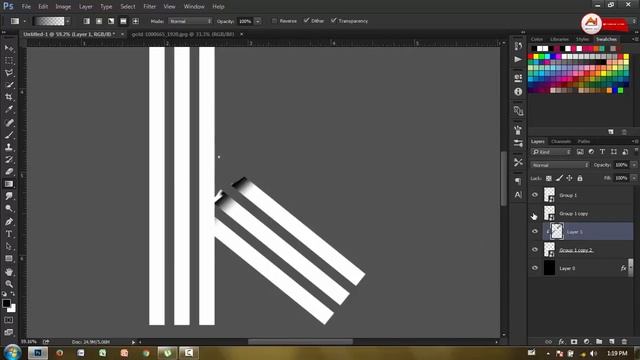Select the Eyedropper tool
Image resolution: width=640 pixels, height=360 pixels.
click(9, 109)
